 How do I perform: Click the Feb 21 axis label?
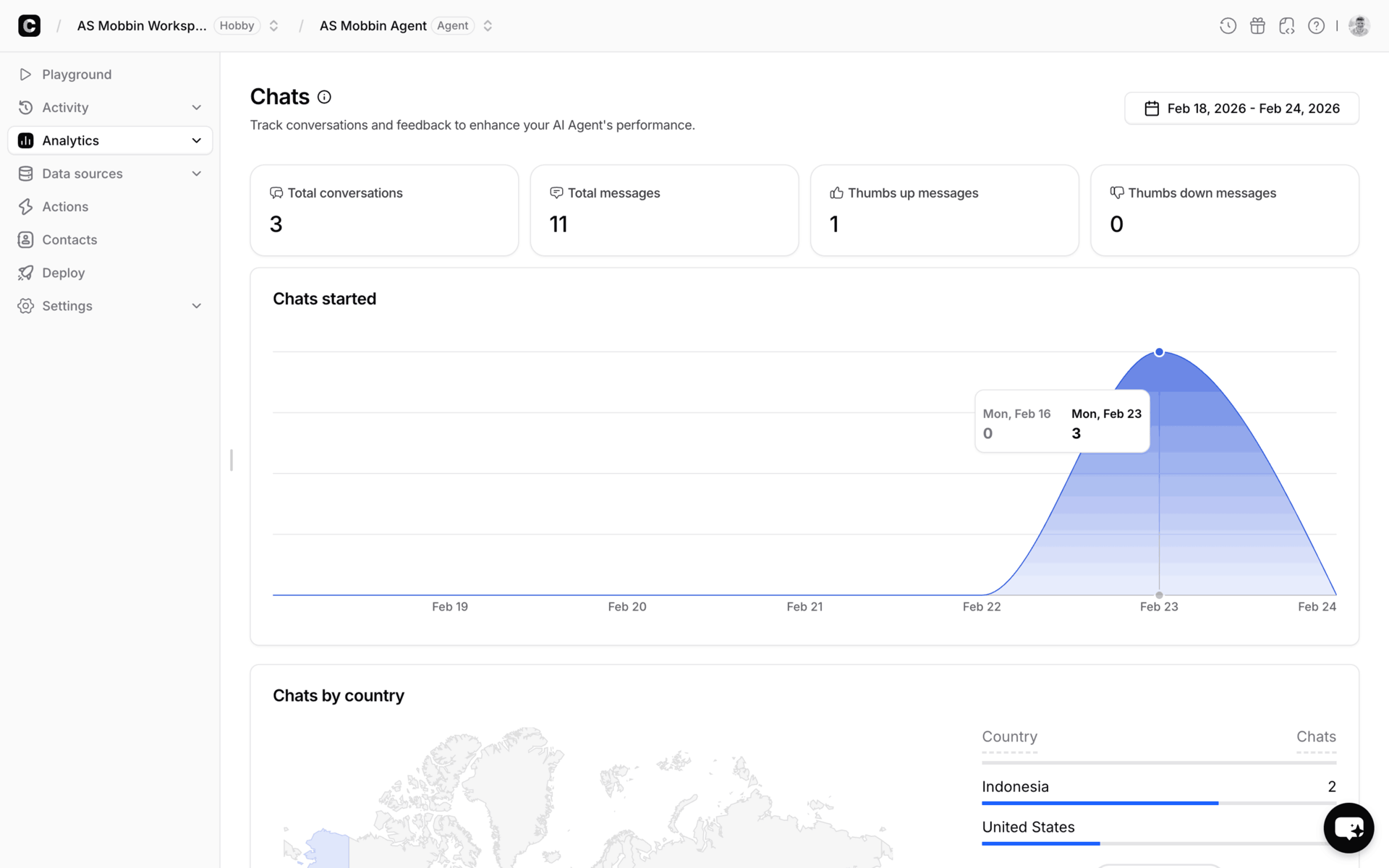pos(804,607)
